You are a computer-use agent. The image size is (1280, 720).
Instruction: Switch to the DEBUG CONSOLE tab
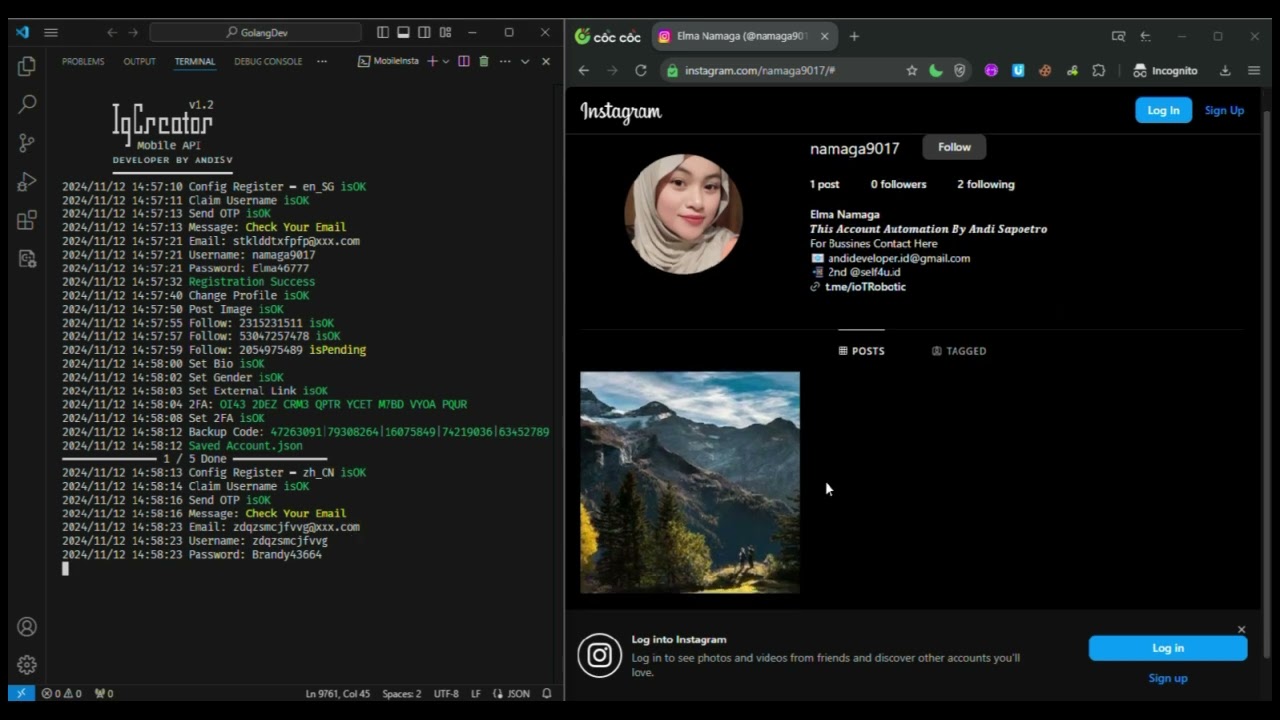click(x=268, y=61)
